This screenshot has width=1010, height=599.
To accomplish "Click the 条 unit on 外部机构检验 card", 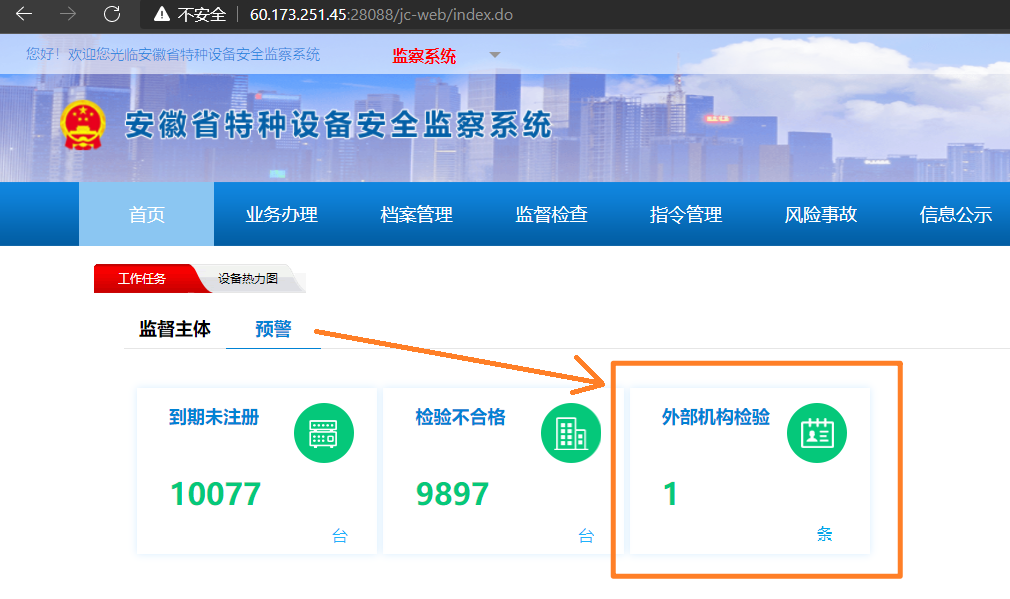I will (x=824, y=534).
